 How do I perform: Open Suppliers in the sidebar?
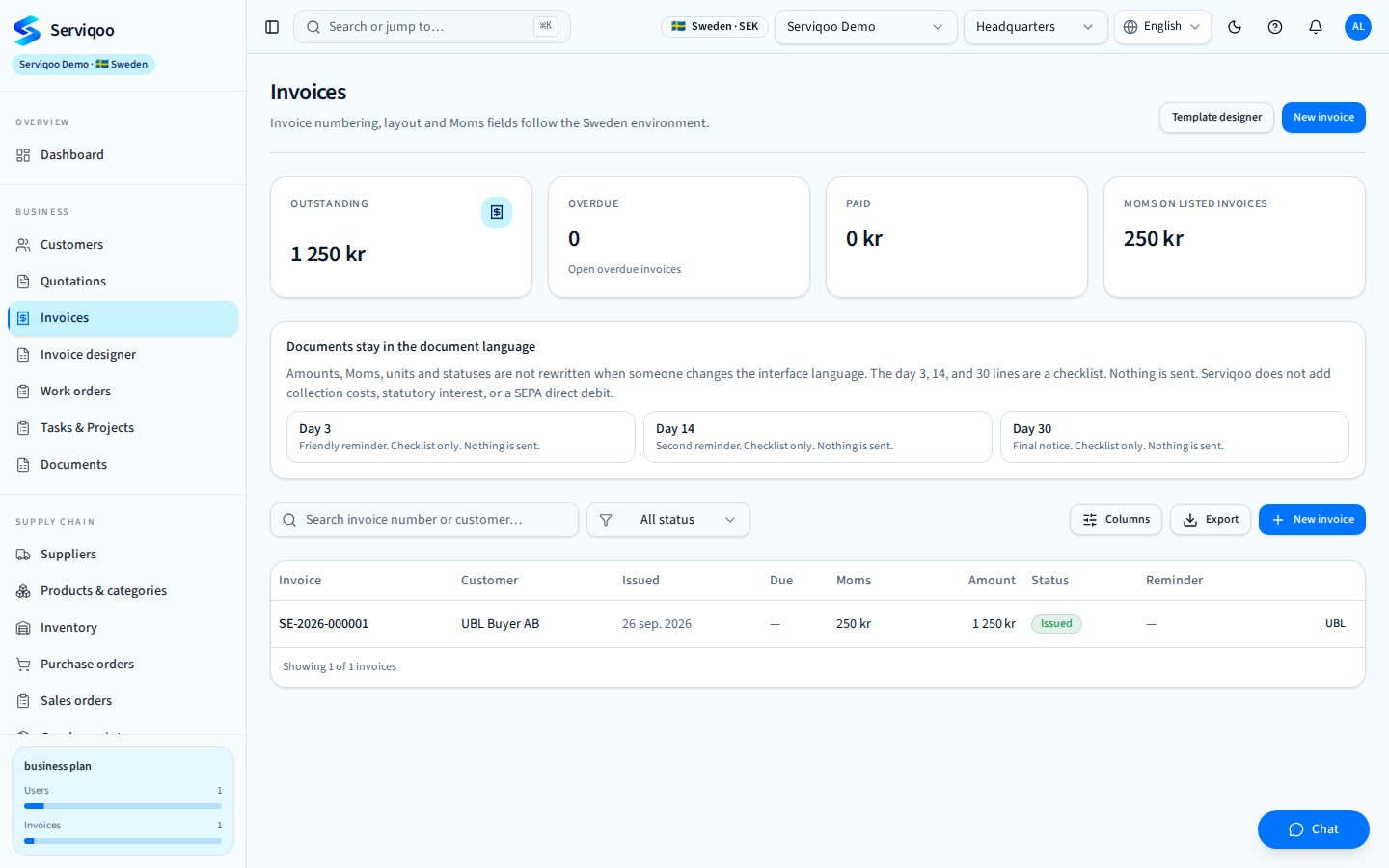click(x=123, y=555)
